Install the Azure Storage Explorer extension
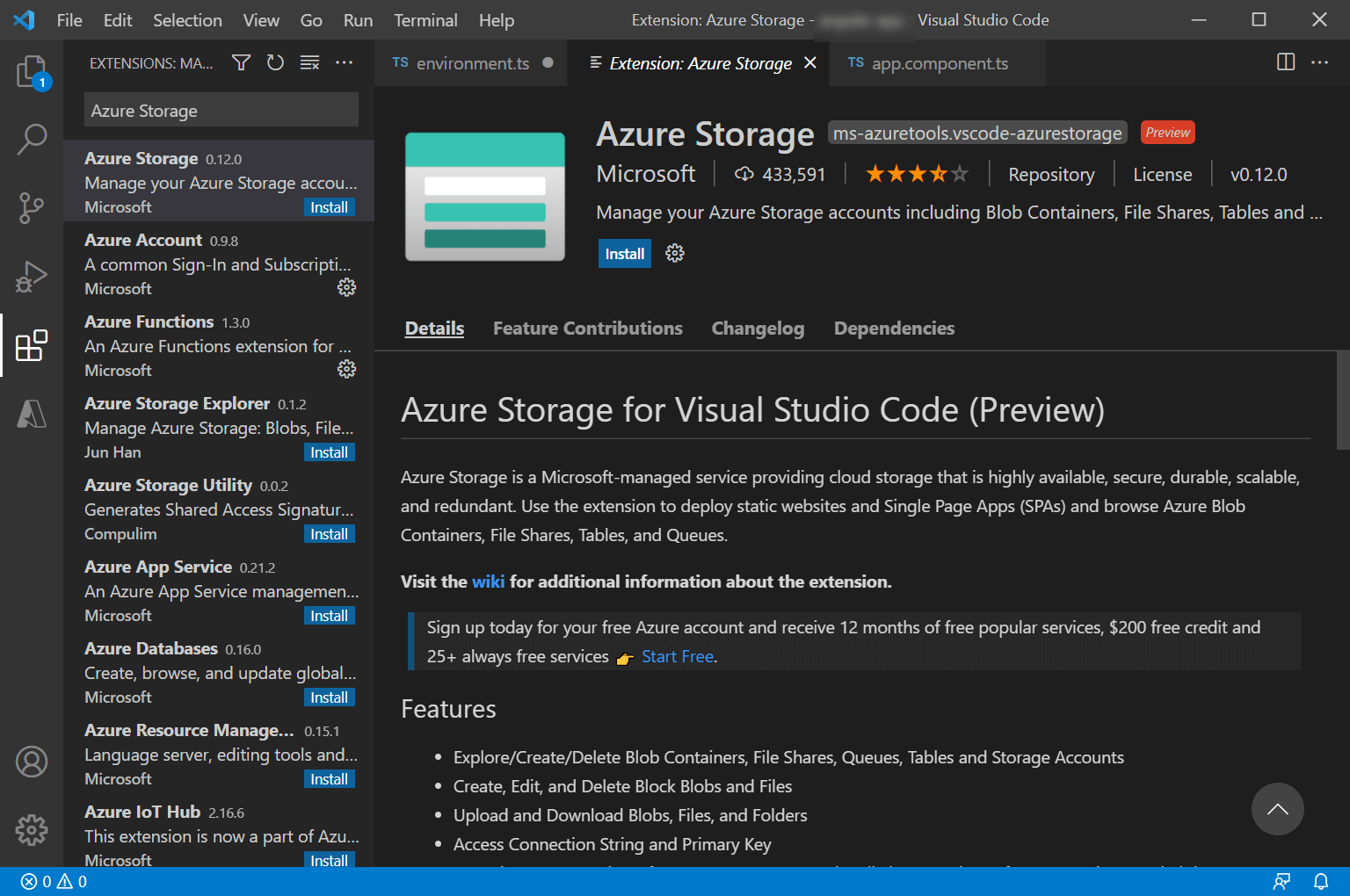 point(330,452)
